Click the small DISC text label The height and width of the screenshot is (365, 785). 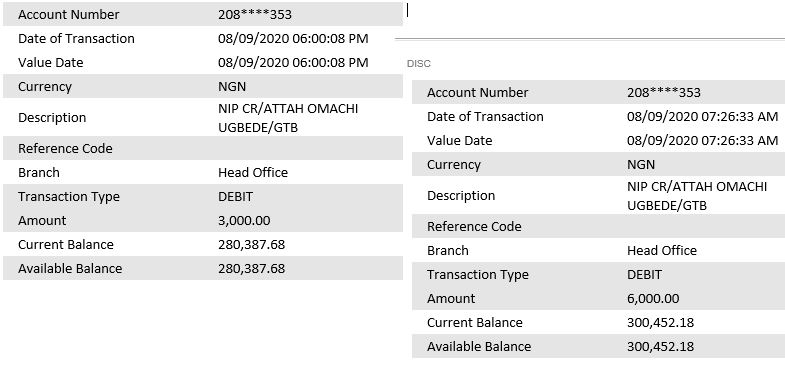tap(419, 64)
